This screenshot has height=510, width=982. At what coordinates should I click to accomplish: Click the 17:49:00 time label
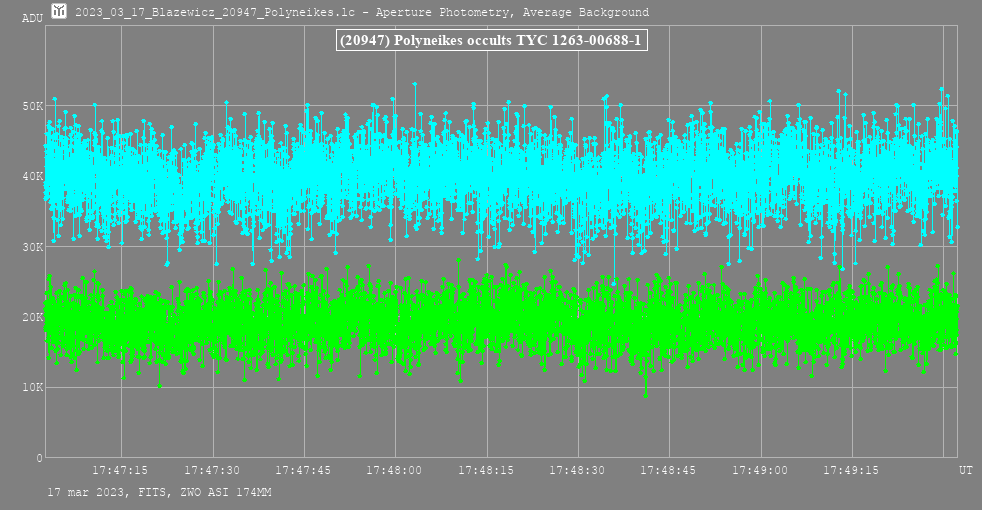coord(760,470)
